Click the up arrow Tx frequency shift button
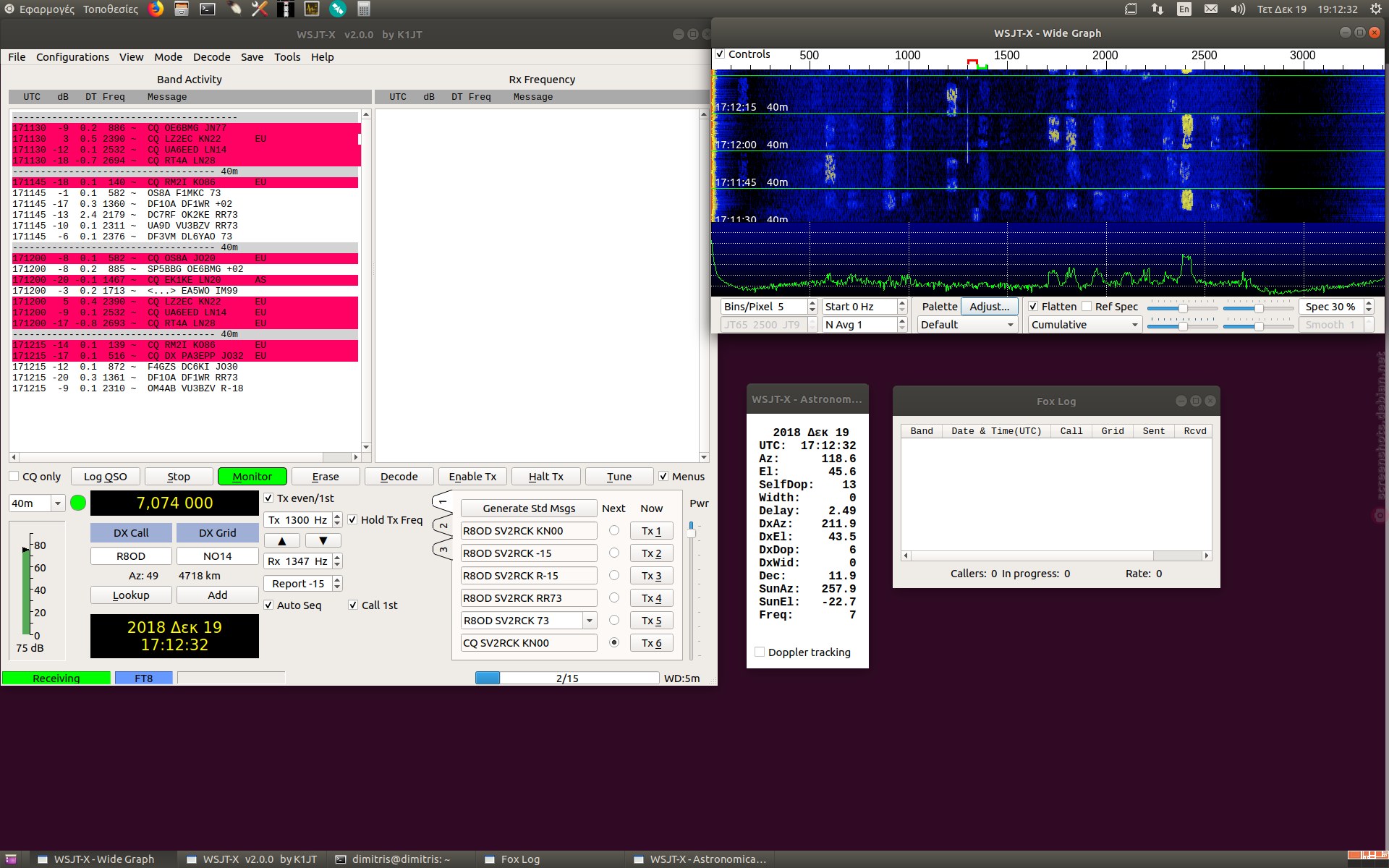The image size is (1389, 868). pyautogui.click(x=282, y=540)
